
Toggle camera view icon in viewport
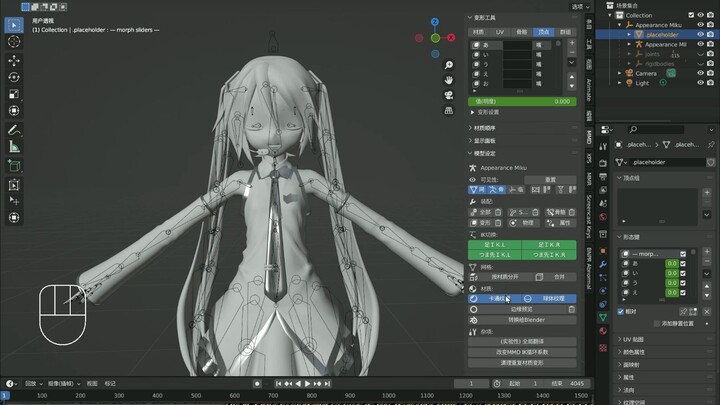click(449, 95)
